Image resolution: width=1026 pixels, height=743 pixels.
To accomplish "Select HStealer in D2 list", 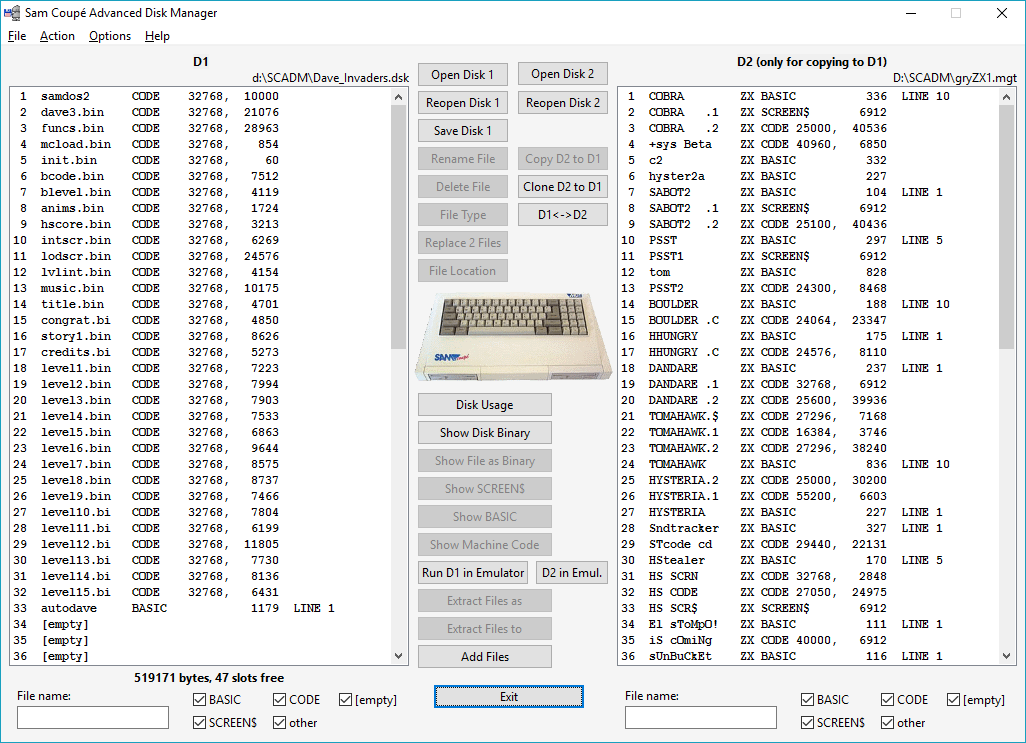I will [x=808, y=560].
